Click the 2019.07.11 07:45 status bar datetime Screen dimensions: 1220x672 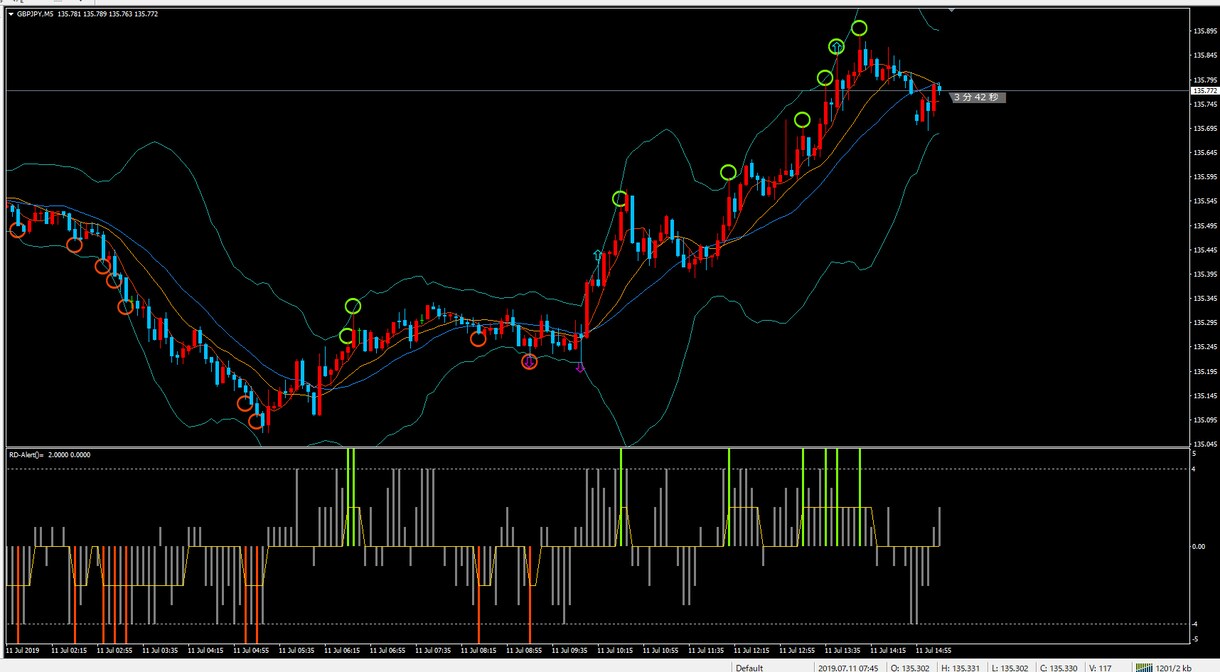(x=850, y=667)
